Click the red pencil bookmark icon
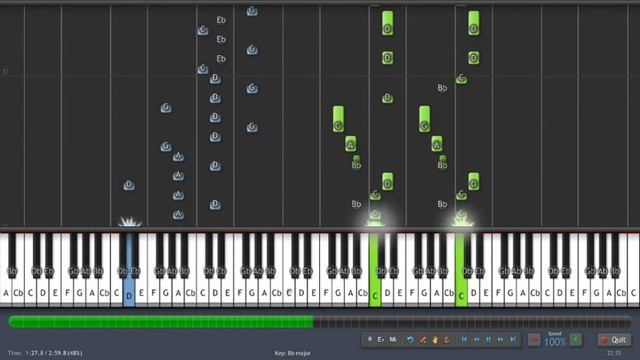Screen dimensions: 640x360 [423, 340]
